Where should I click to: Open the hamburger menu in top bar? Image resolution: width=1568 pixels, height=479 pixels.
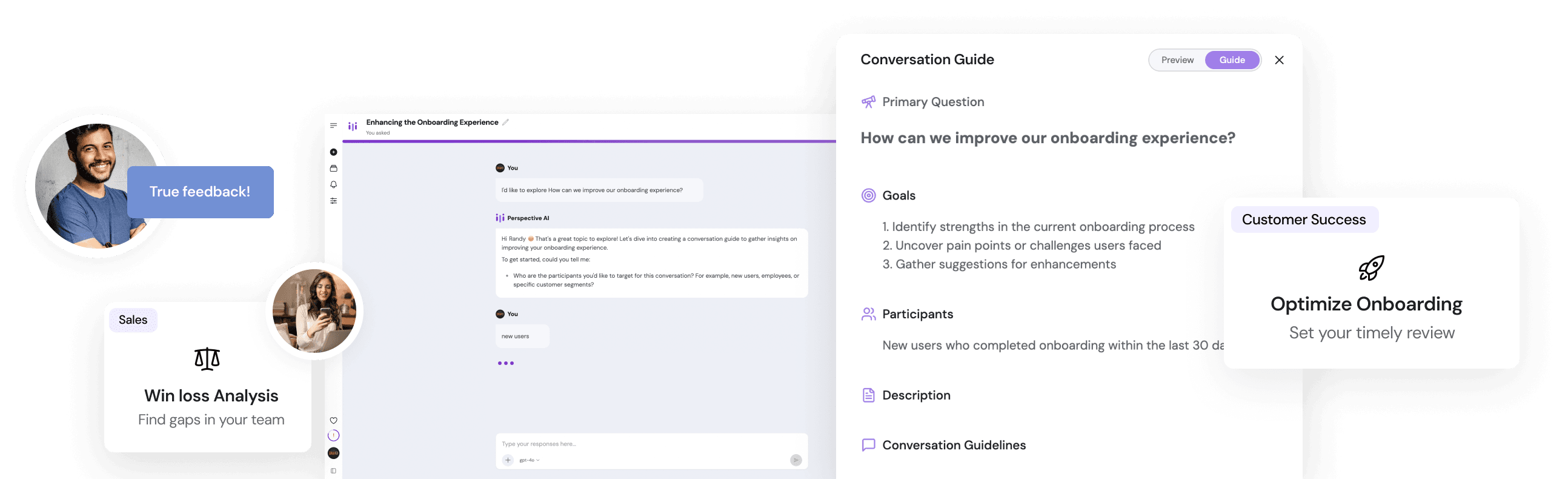pyautogui.click(x=334, y=126)
